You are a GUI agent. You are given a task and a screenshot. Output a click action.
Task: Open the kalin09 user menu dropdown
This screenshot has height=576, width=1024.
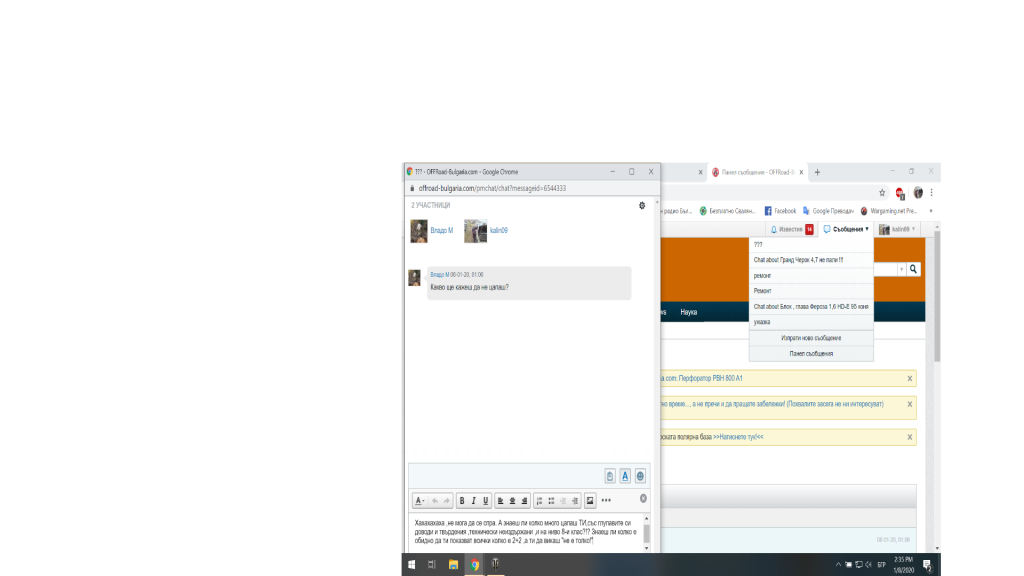[897, 229]
